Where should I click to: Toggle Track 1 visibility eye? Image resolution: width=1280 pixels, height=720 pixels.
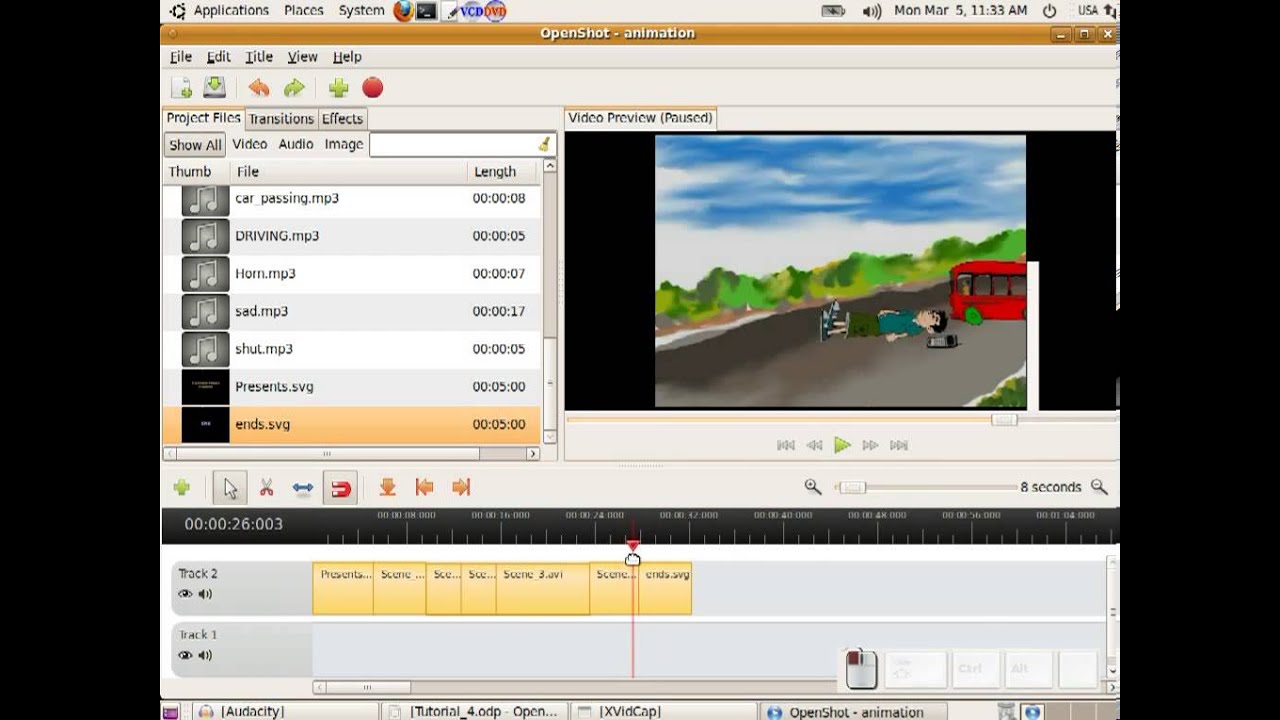pyautogui.click(x=185, y=655)
